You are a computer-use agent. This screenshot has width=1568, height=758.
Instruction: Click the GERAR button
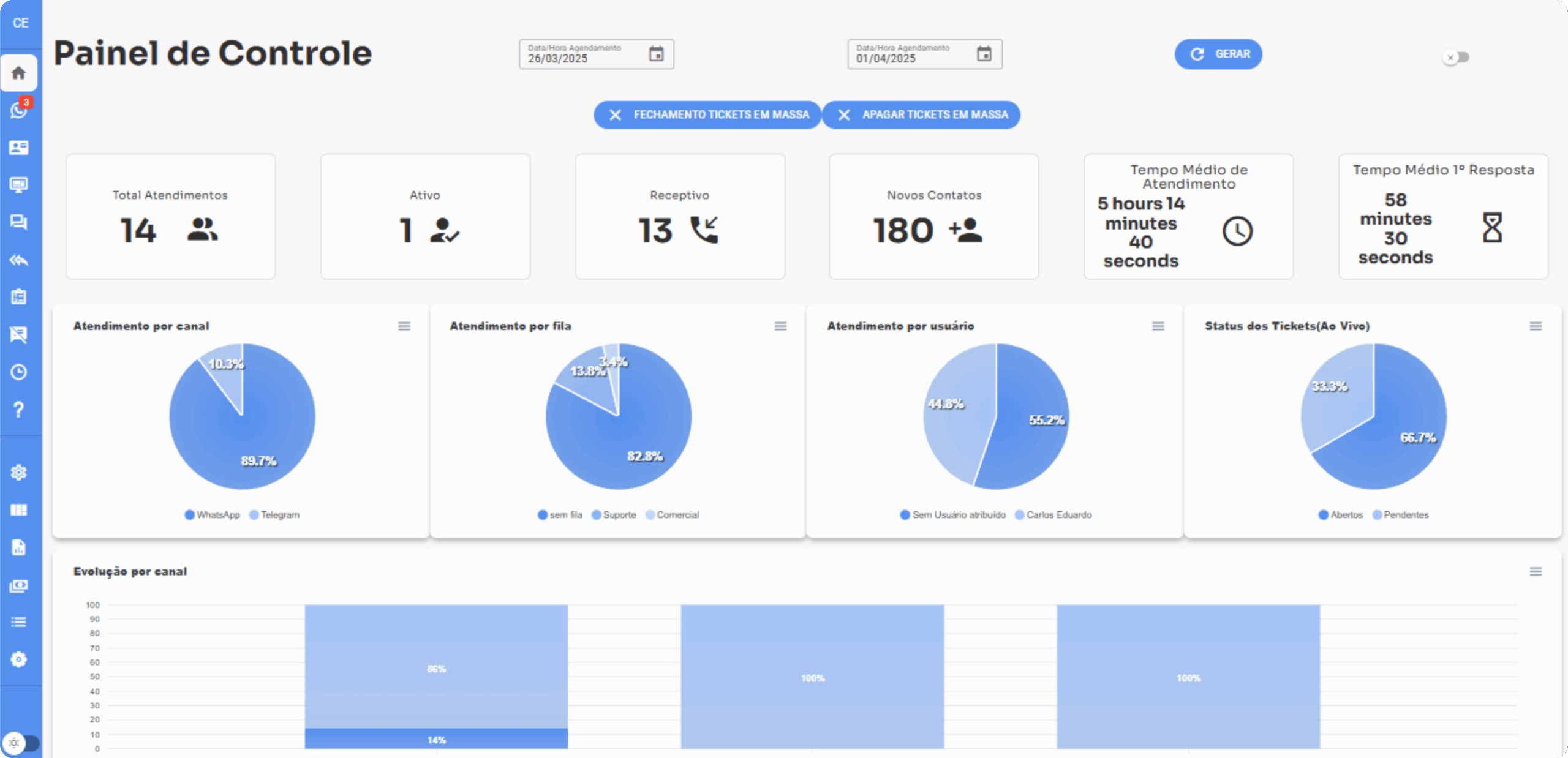[1218, 54]
